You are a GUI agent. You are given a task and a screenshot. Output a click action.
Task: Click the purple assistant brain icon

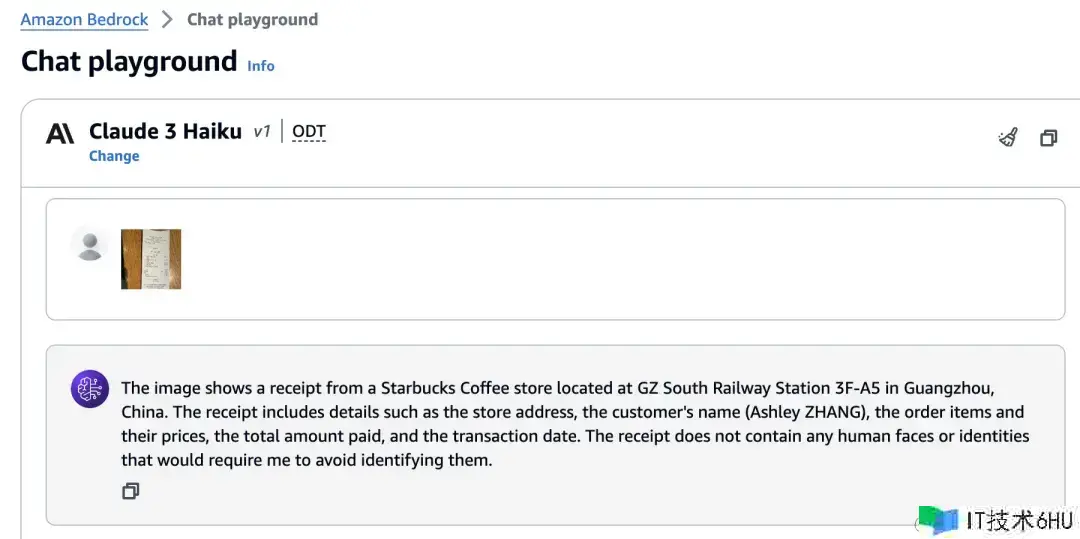pos(90,389)
